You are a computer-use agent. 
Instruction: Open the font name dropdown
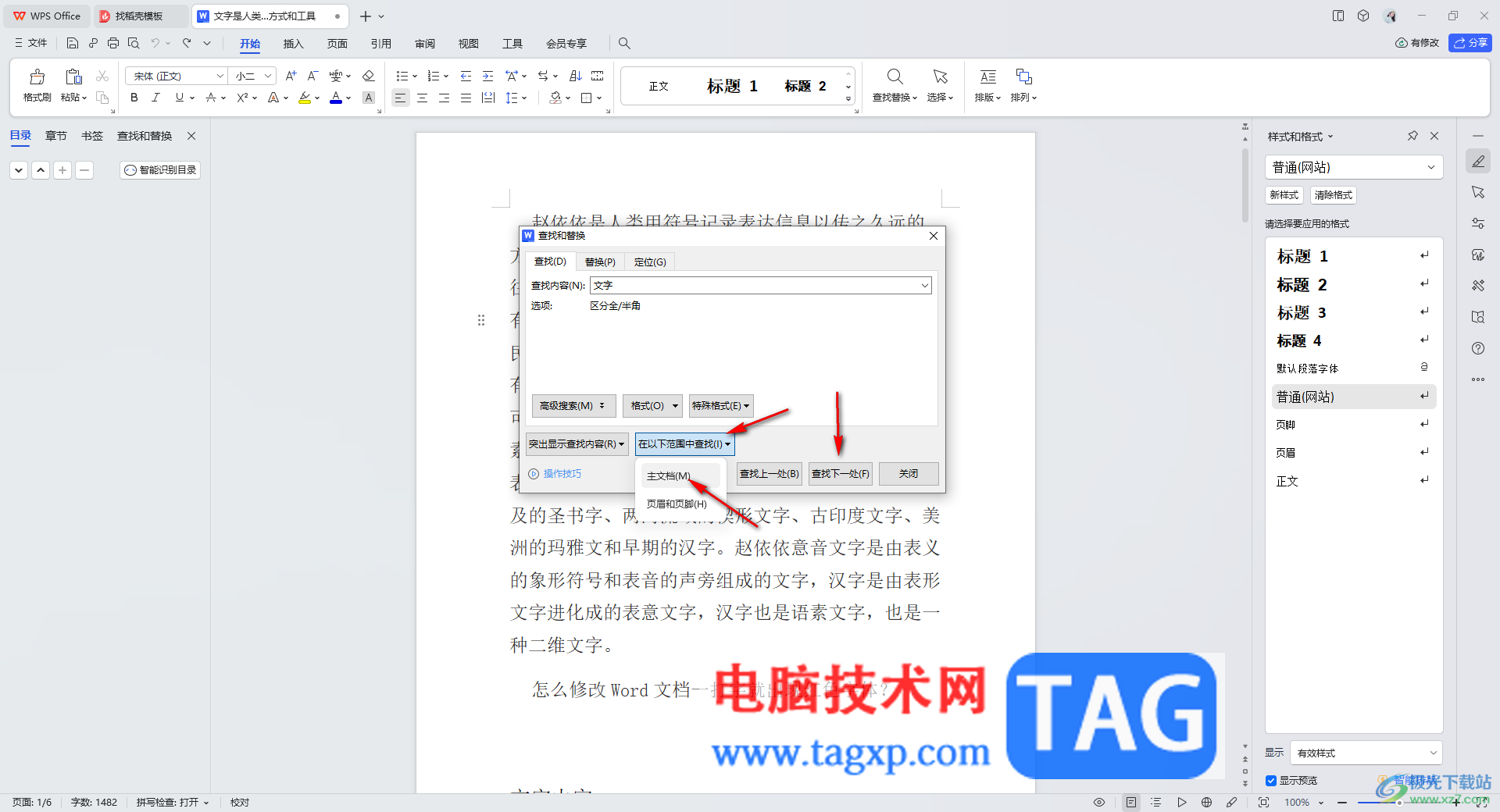[x=220, y=76]
